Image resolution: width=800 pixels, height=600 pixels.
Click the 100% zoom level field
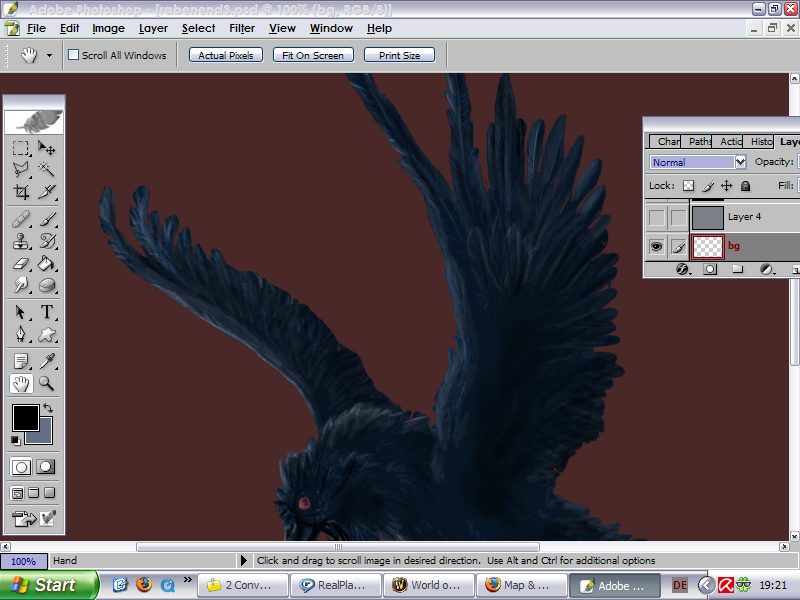point(24,561)
